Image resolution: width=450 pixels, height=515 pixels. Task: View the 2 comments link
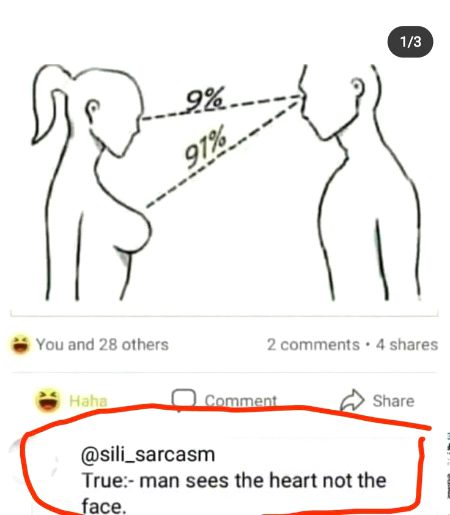tap(313, 345)
